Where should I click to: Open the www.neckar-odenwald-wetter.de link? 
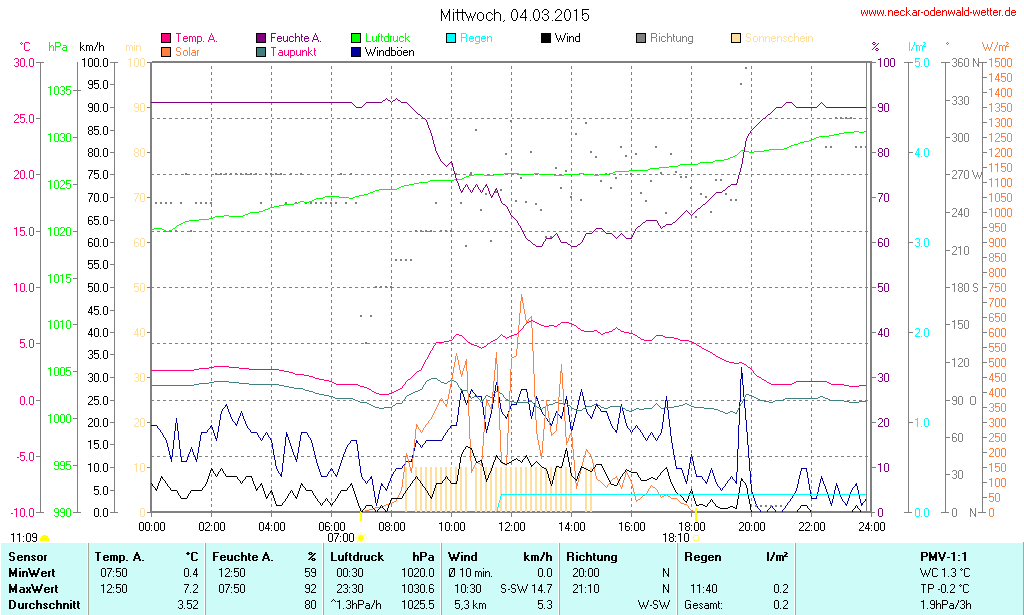point(938,13)
